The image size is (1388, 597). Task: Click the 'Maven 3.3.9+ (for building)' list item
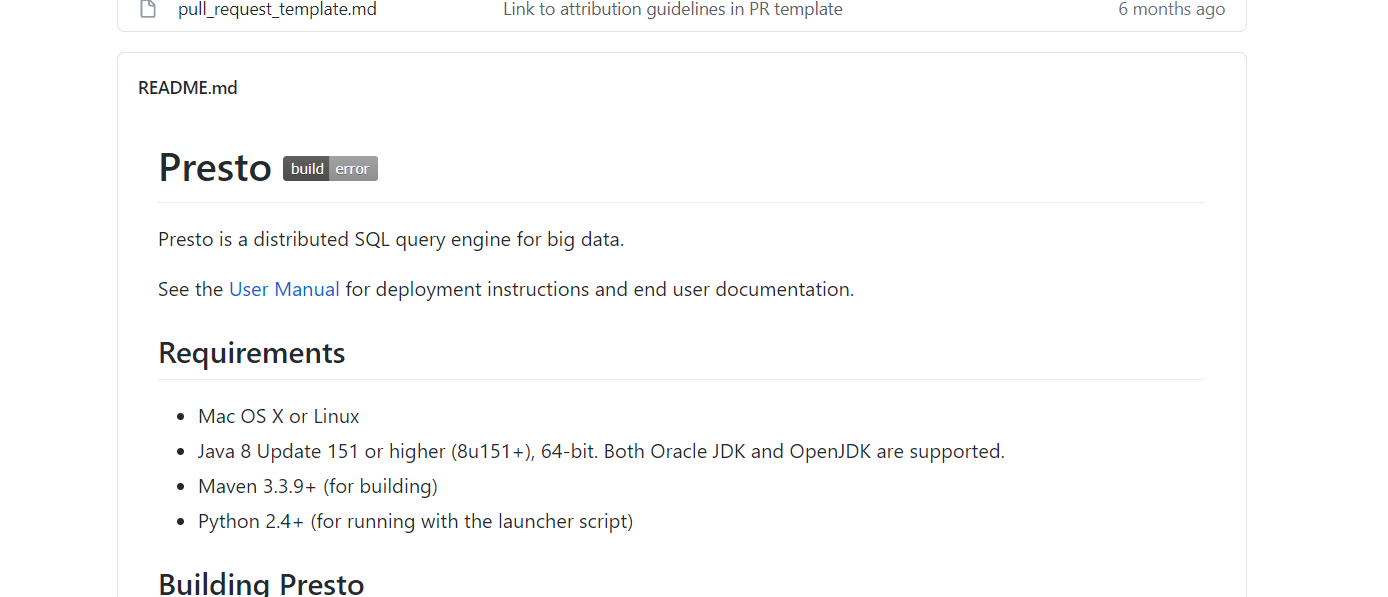pos(318,487)
